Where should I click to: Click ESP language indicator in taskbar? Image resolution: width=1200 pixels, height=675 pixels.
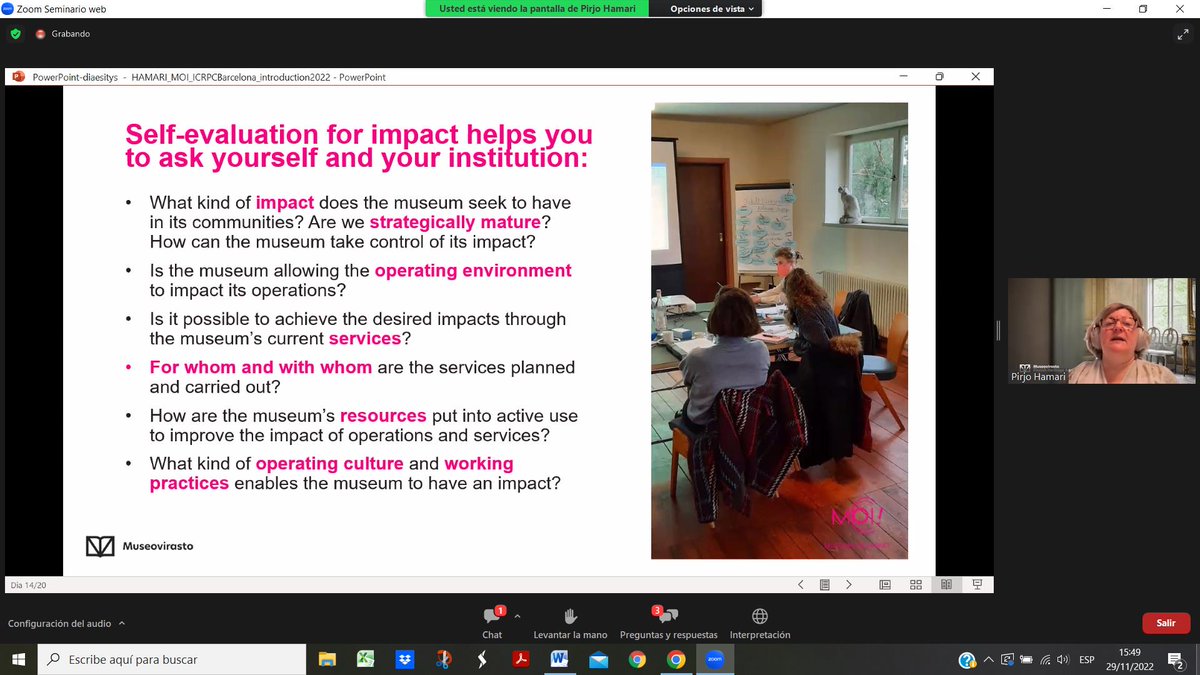(x=1088, y=659)
